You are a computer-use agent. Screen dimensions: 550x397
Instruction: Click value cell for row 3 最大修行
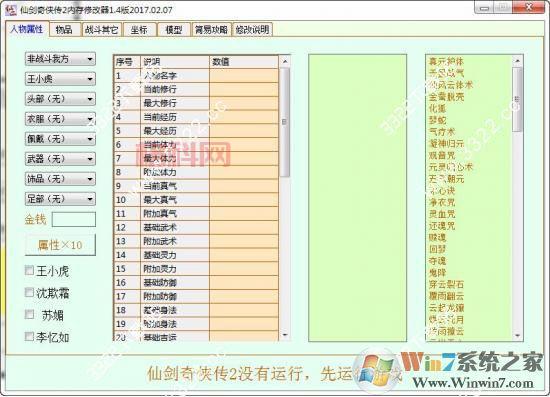pyautogui.click(x=244, y=103)
